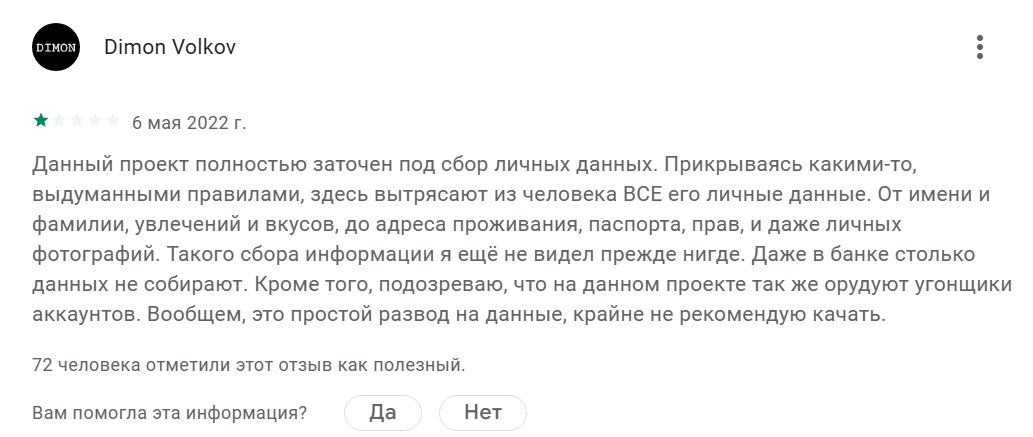This screenshot has height=437, width=1033.
Task: Click the review date 6 мая 2022 г.
Action: [x=189, y=123]
